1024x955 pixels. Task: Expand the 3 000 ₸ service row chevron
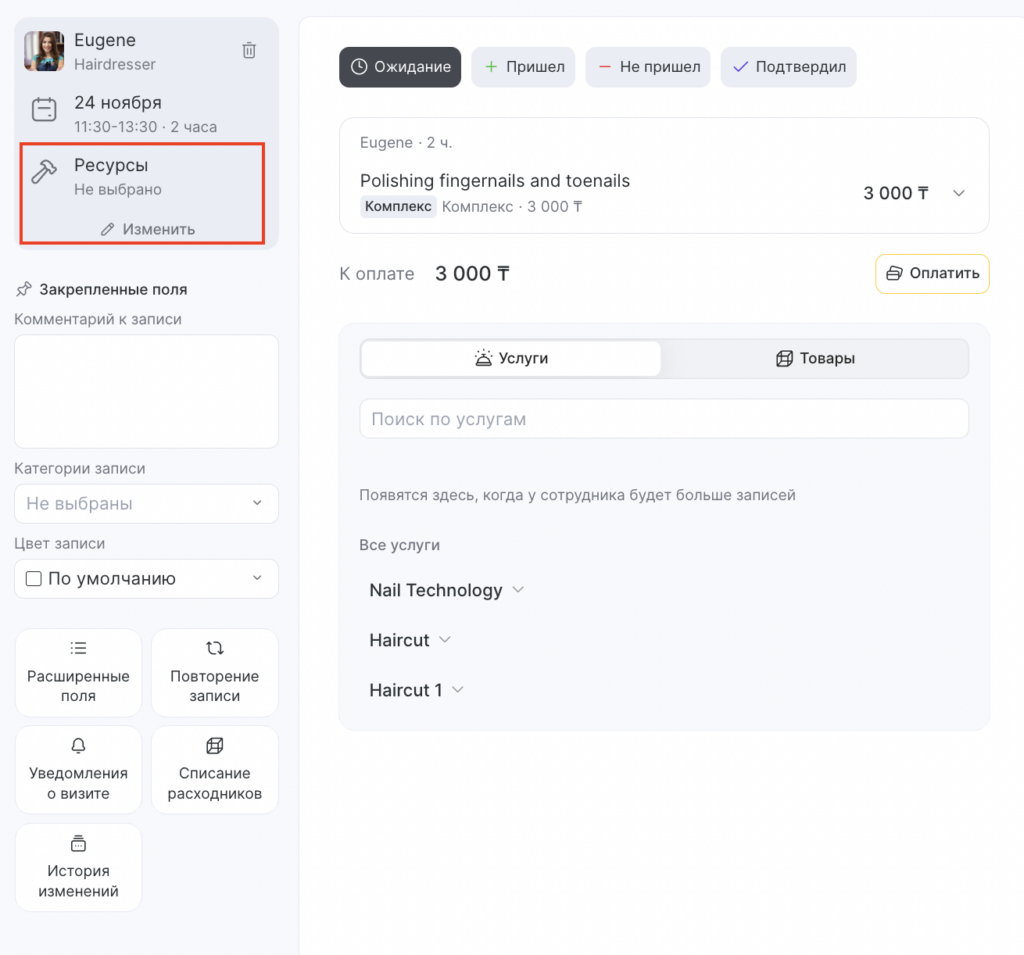pos(959,193)
